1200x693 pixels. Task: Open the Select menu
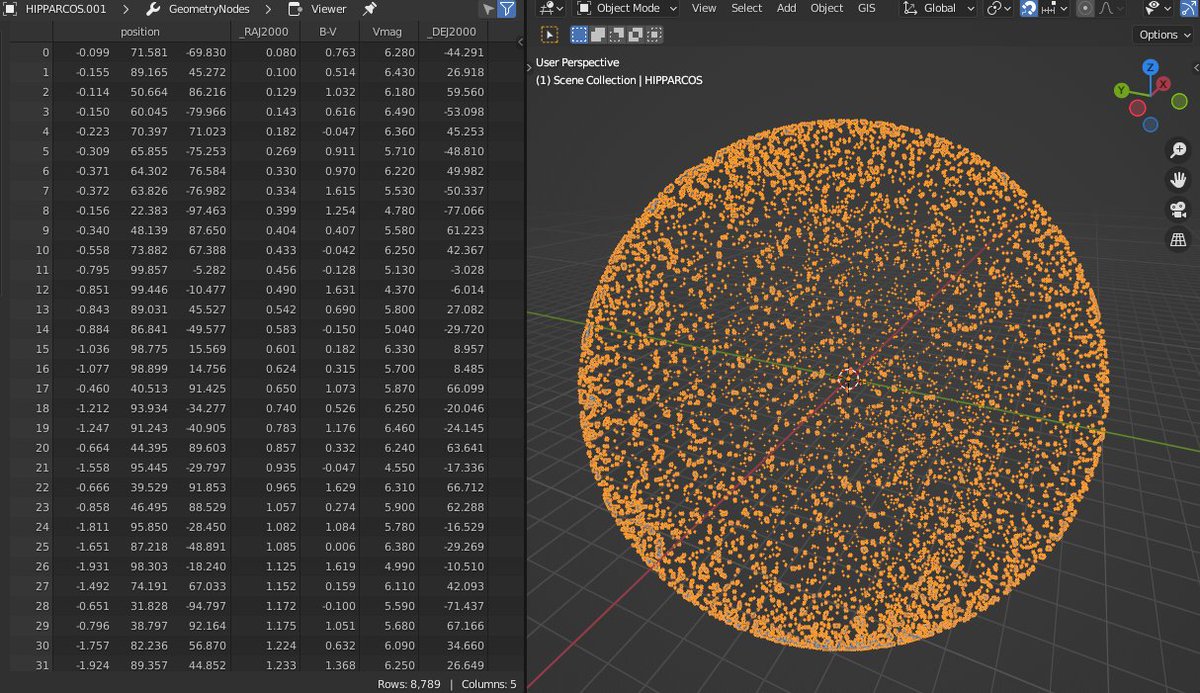[747, 8]
